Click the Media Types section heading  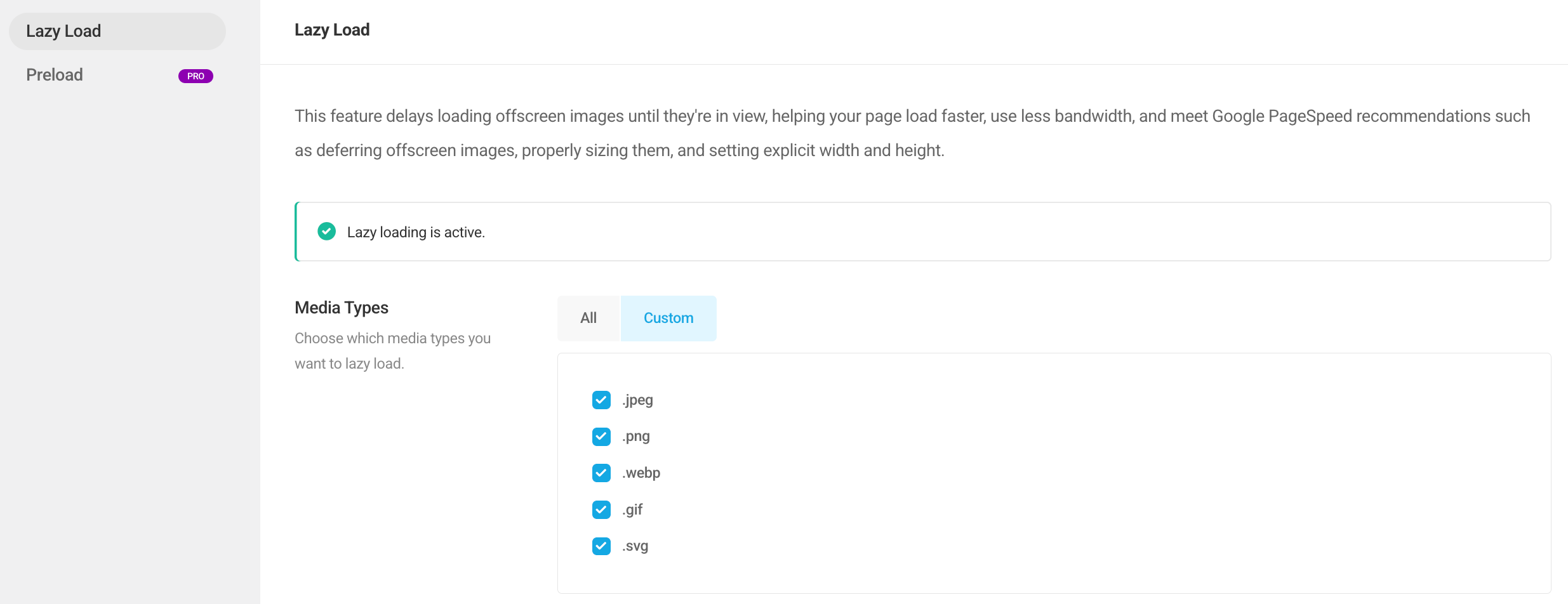click(x=342, y=308)
